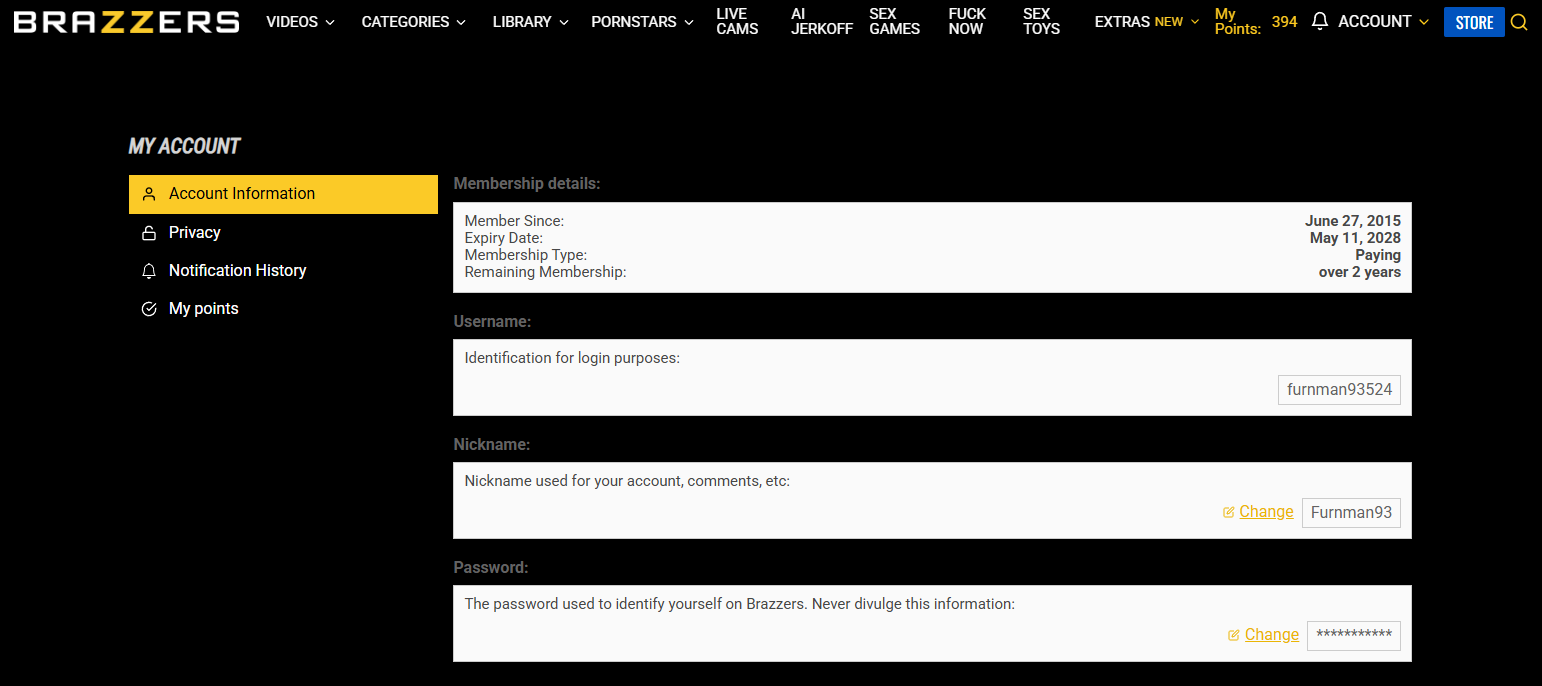
Task: Click the Change link for Nickname
Action: click(1266, 512)
